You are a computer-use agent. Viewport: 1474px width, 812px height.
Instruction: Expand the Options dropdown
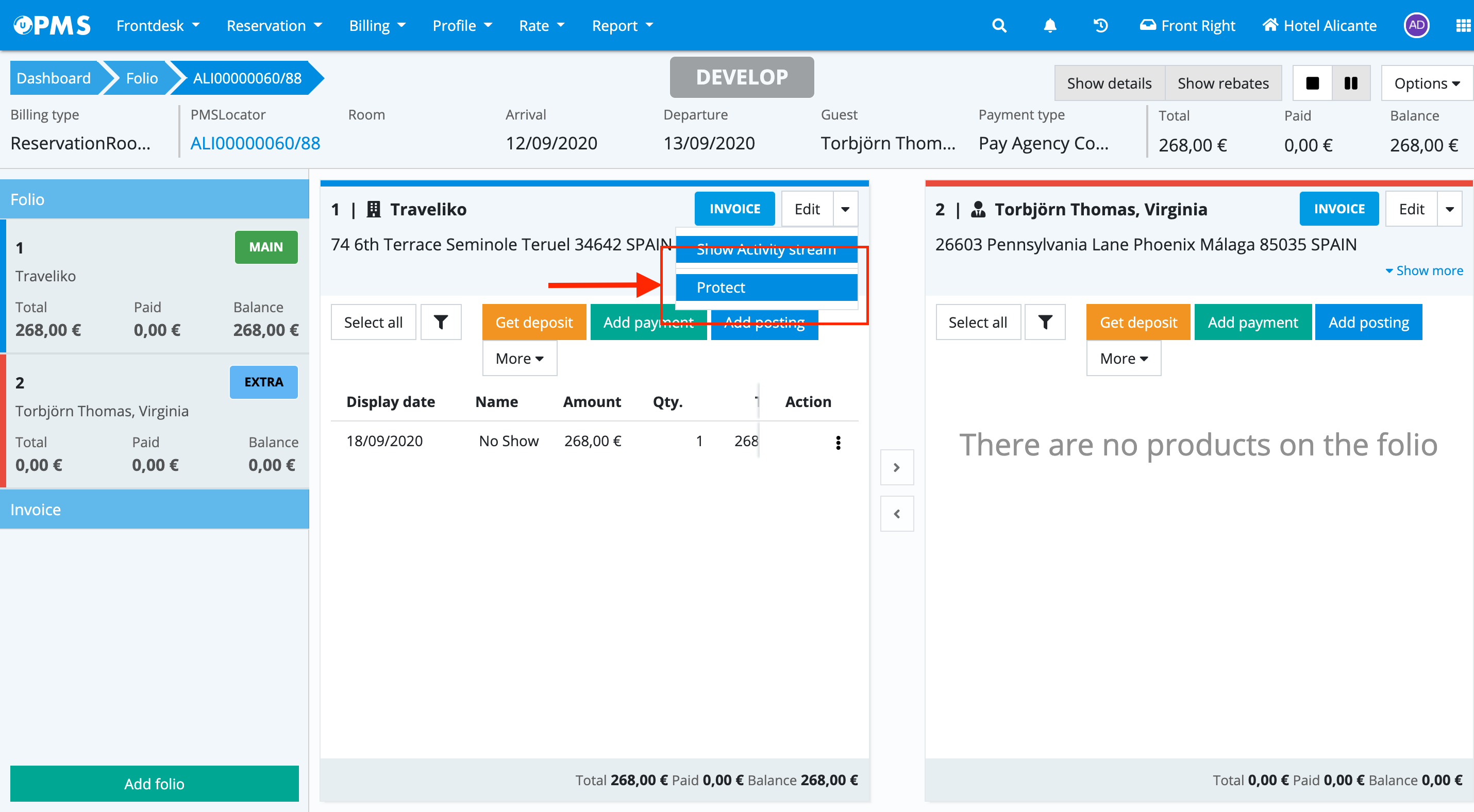(1427, 83)
